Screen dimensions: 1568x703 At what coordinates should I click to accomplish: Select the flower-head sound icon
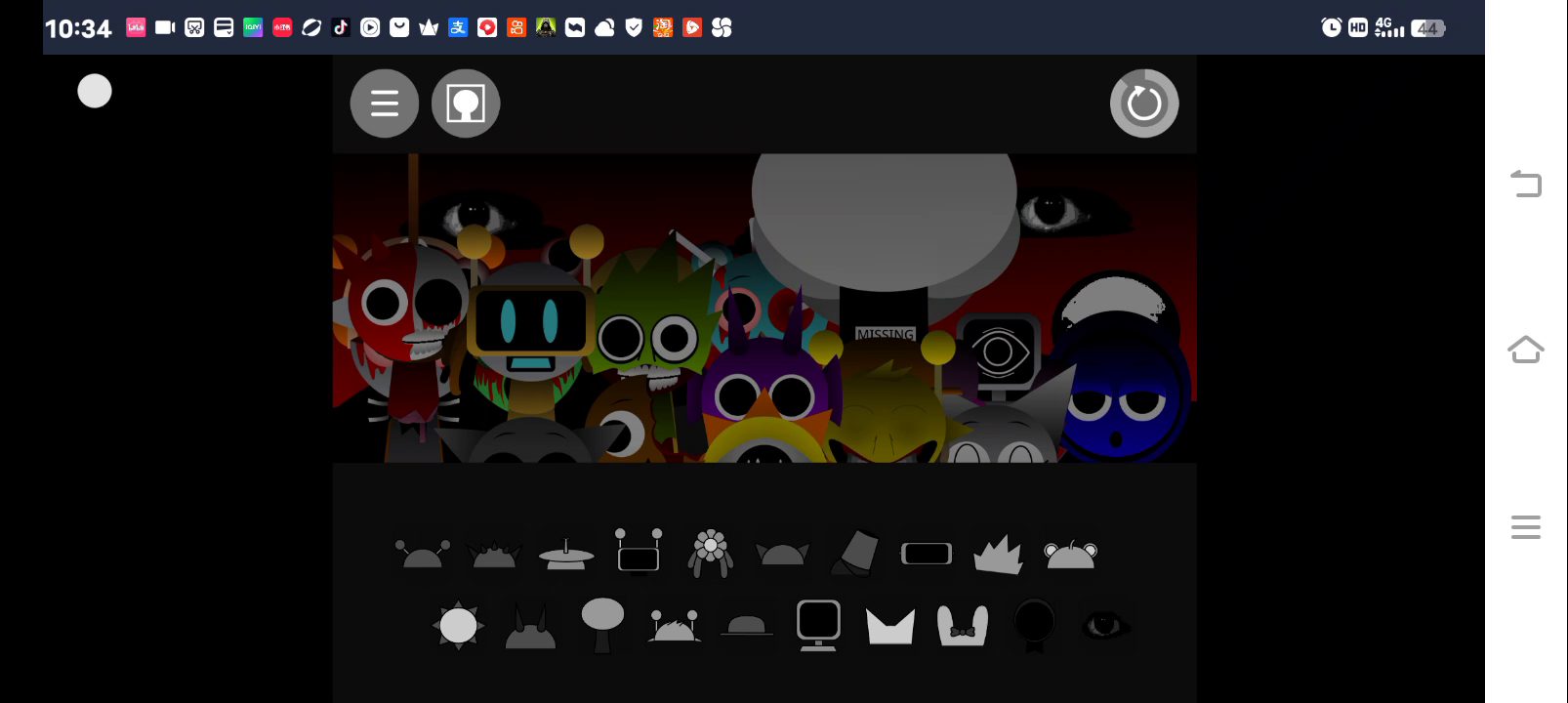click(710, 554)
